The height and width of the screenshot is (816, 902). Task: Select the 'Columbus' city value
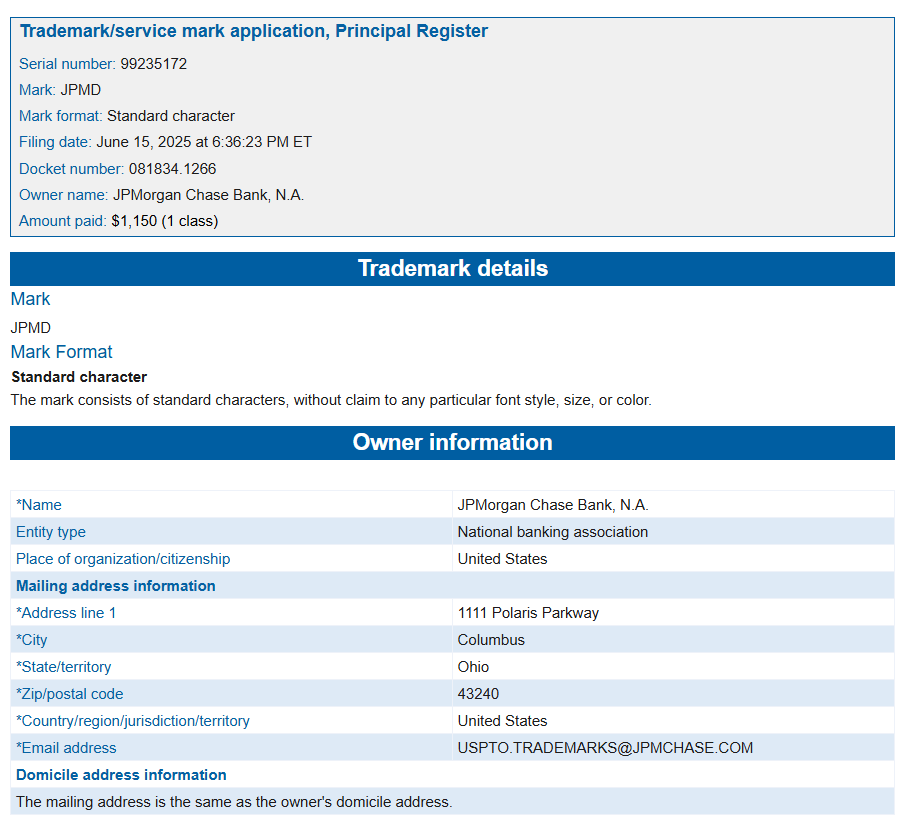point(491,640)
